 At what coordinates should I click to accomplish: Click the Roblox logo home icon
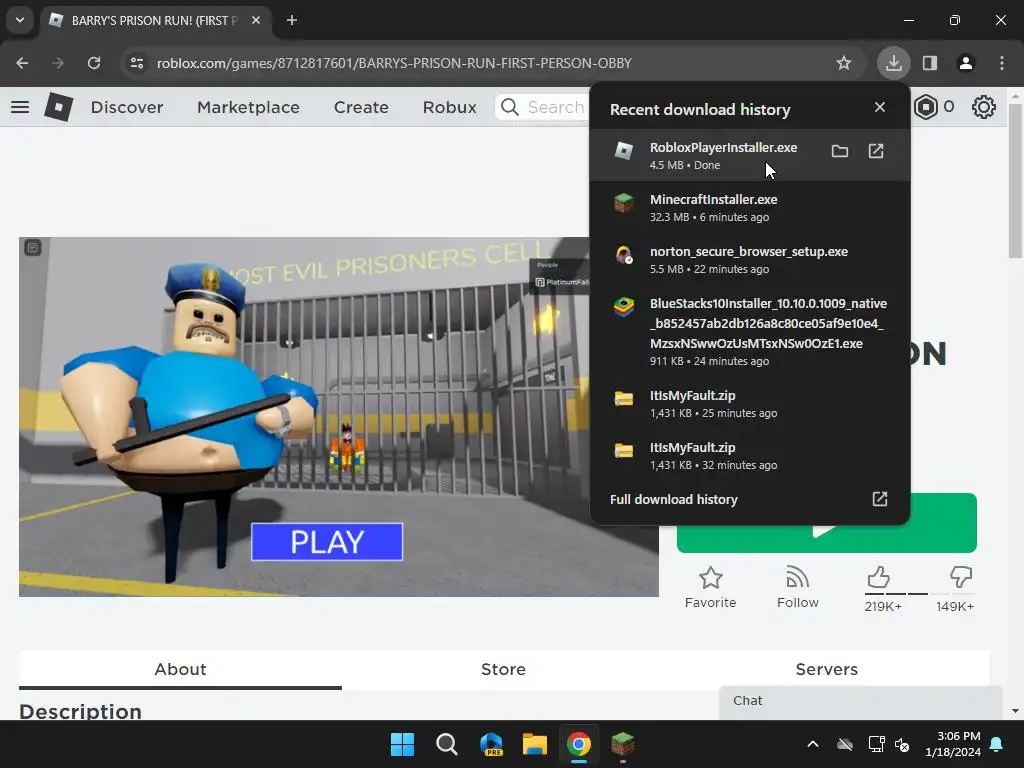[x=59, y=106]
